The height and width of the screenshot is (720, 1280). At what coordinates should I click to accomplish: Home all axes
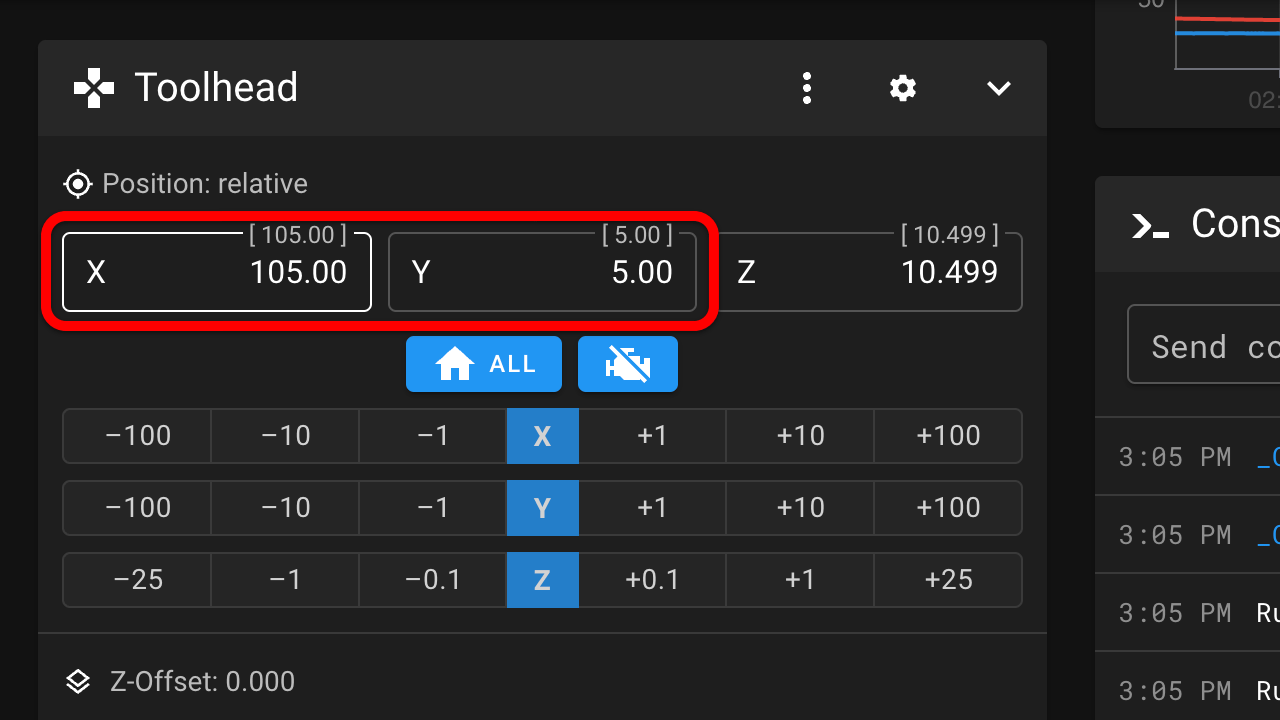[x=484, y=364]
